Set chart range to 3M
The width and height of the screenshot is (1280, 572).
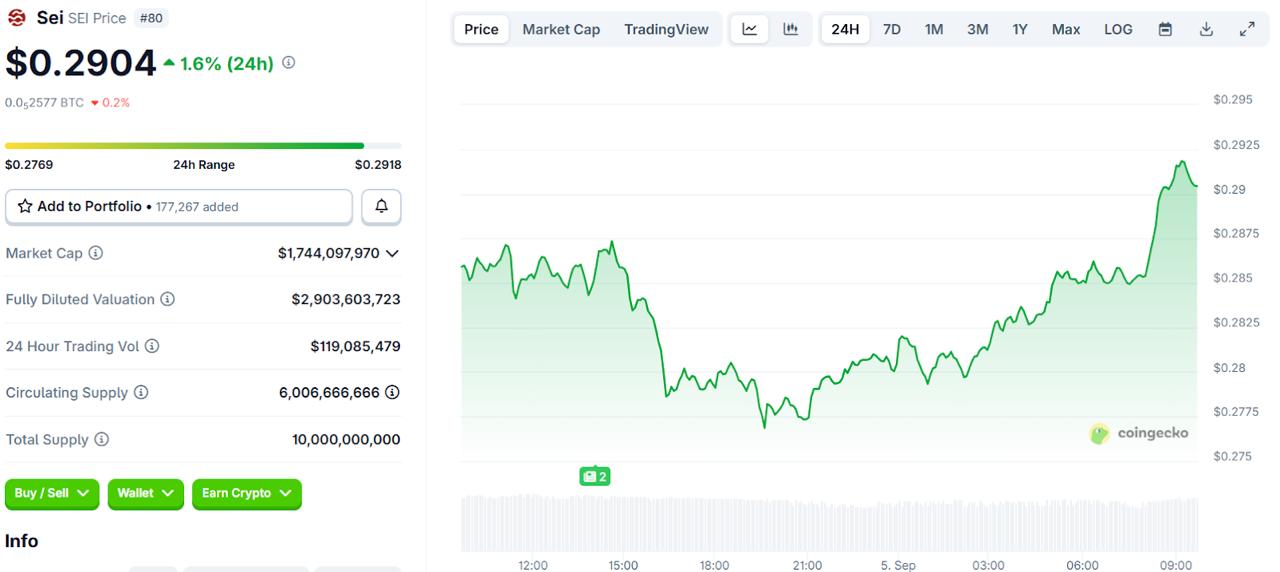pyautogui.click(x=978, y=29)
